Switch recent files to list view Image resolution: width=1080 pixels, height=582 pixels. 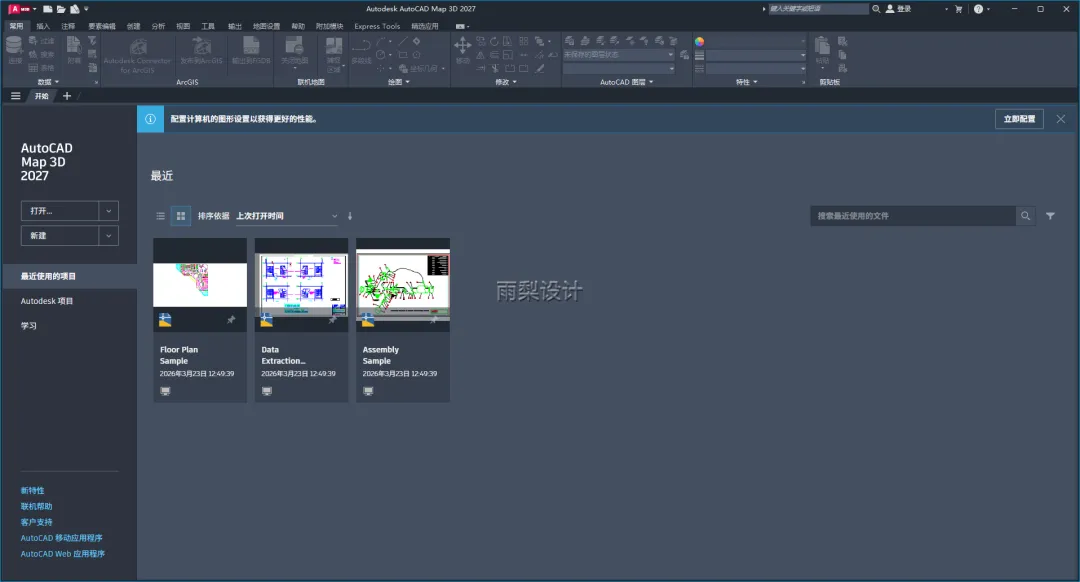(x=160, y=216)
